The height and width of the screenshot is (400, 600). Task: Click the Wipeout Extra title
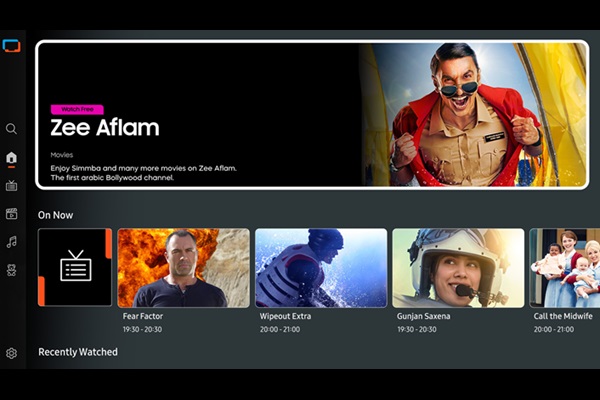285,316
